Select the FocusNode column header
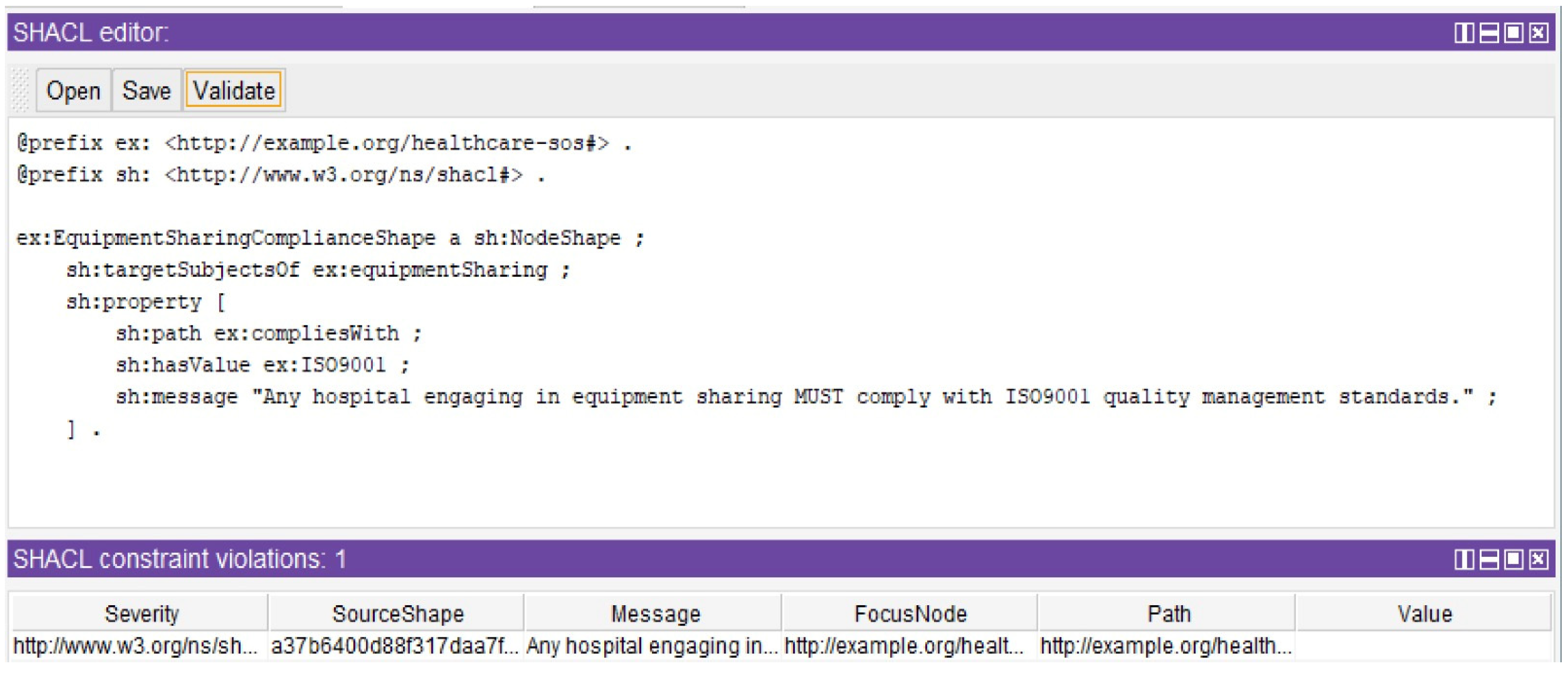This screenshot has width=1568, height=673. tap(910, 613)
